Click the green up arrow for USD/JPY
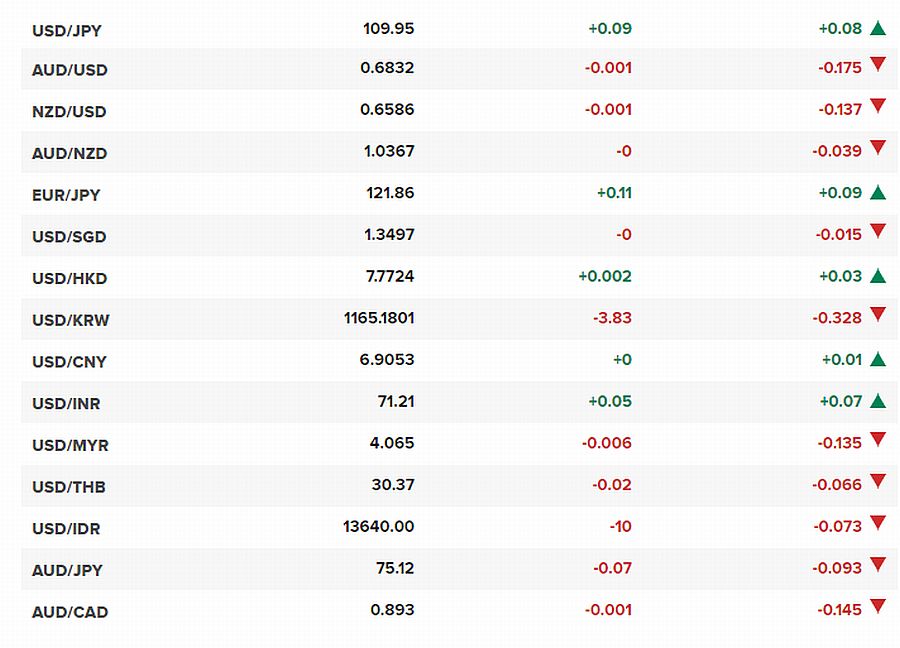This screenshot has width=900, height=648. pyautogui.click(x=878, y=28)
